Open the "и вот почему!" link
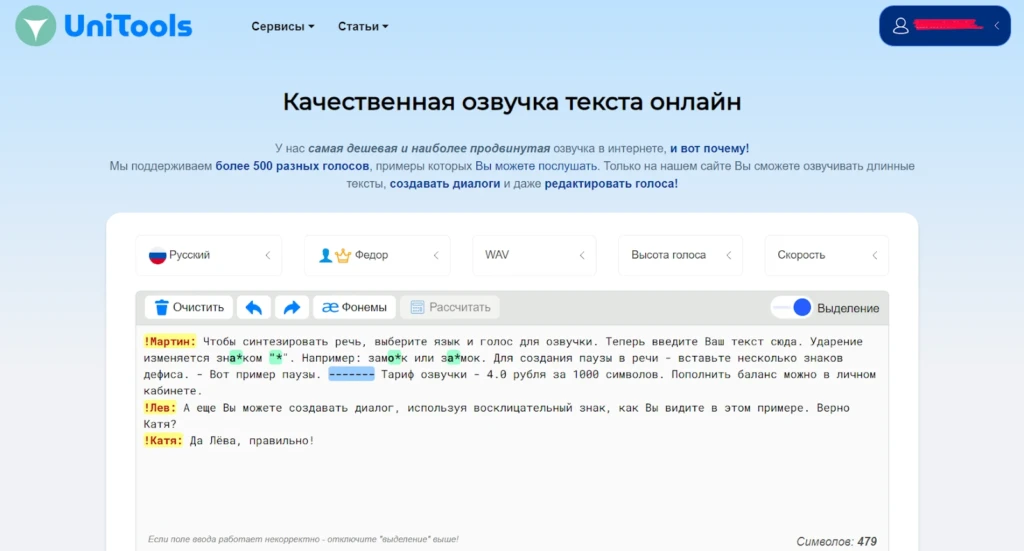Image resolution: width=1024 pixels, height=551 pixels. point(709,149)
